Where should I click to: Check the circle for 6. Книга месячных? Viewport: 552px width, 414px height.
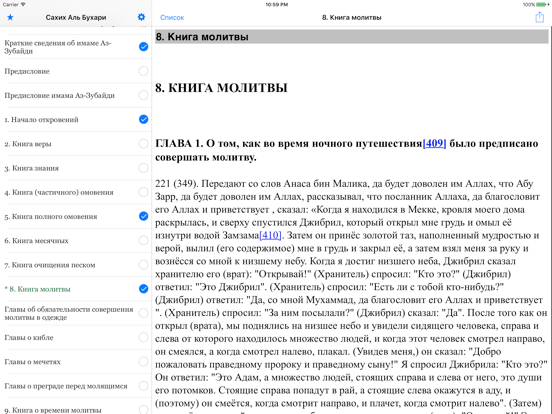(x=143, y=240)
